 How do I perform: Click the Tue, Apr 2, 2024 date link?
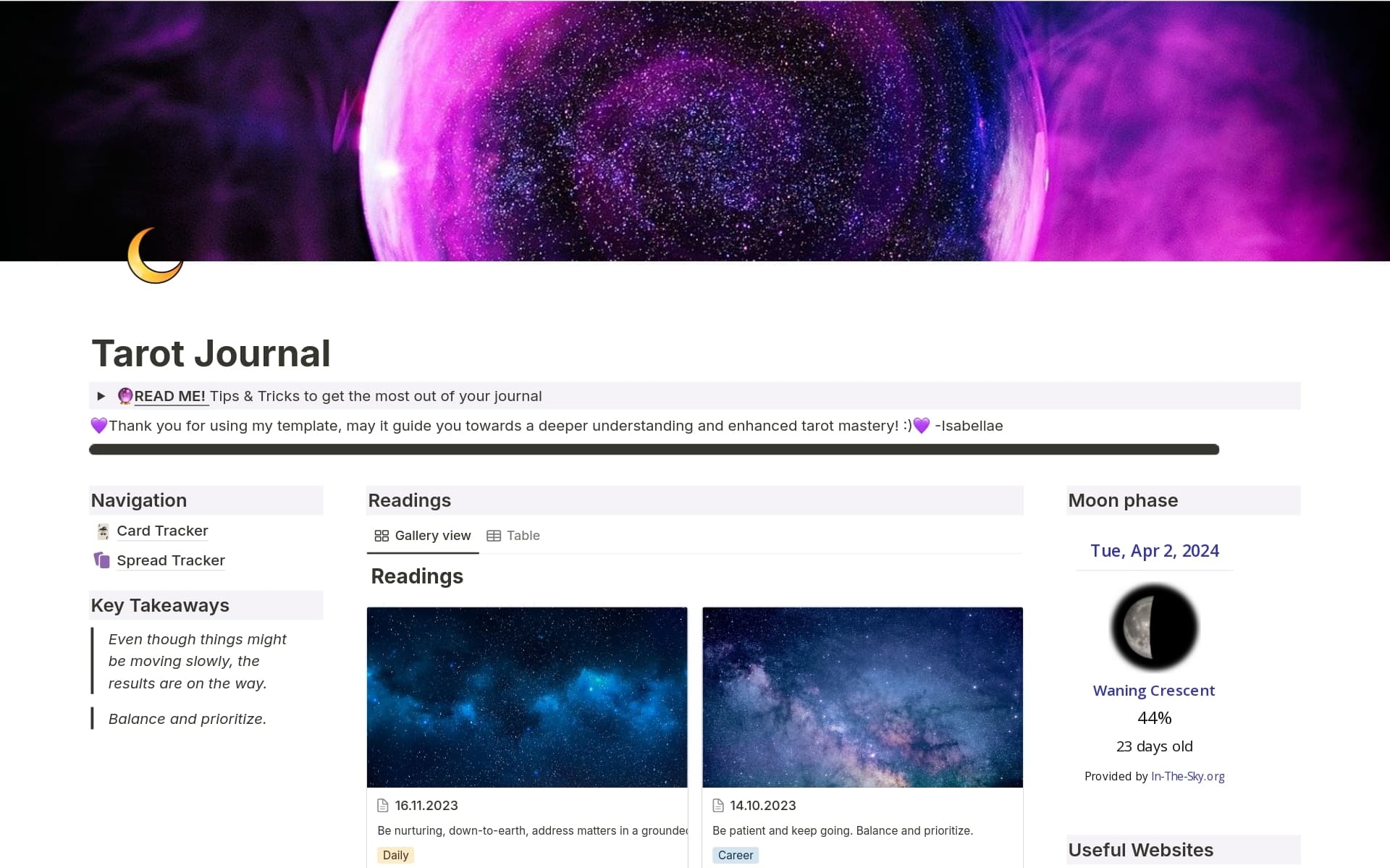click(1155, 551)
